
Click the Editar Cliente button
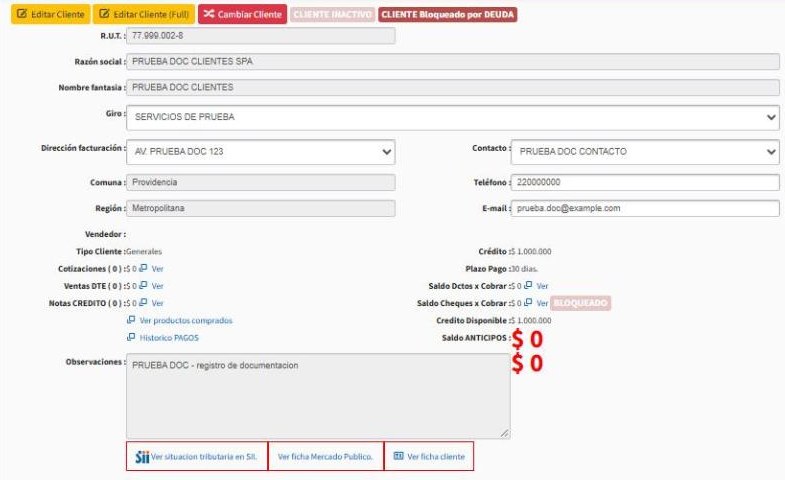click(x=51, y=14)
